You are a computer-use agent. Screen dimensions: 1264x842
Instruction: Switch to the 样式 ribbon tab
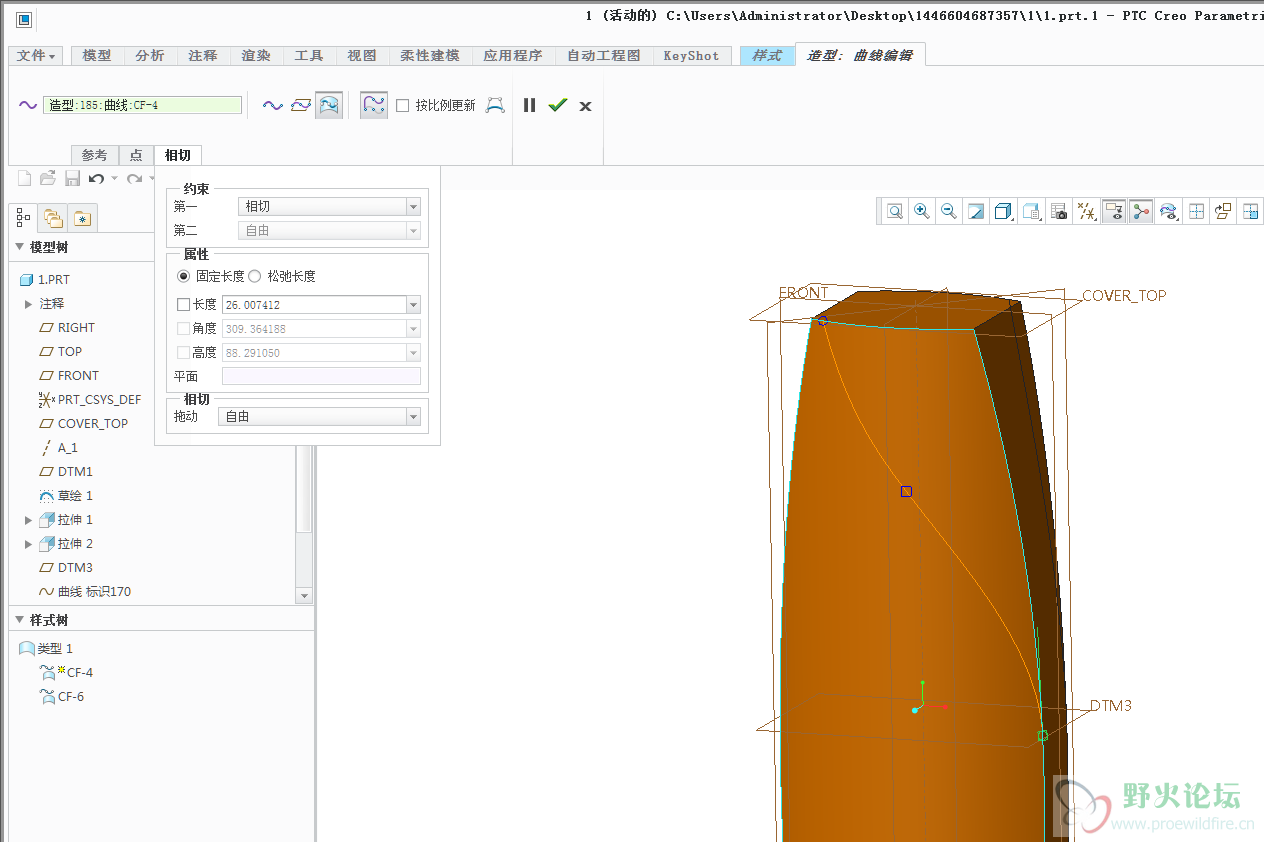coord(767,56)
